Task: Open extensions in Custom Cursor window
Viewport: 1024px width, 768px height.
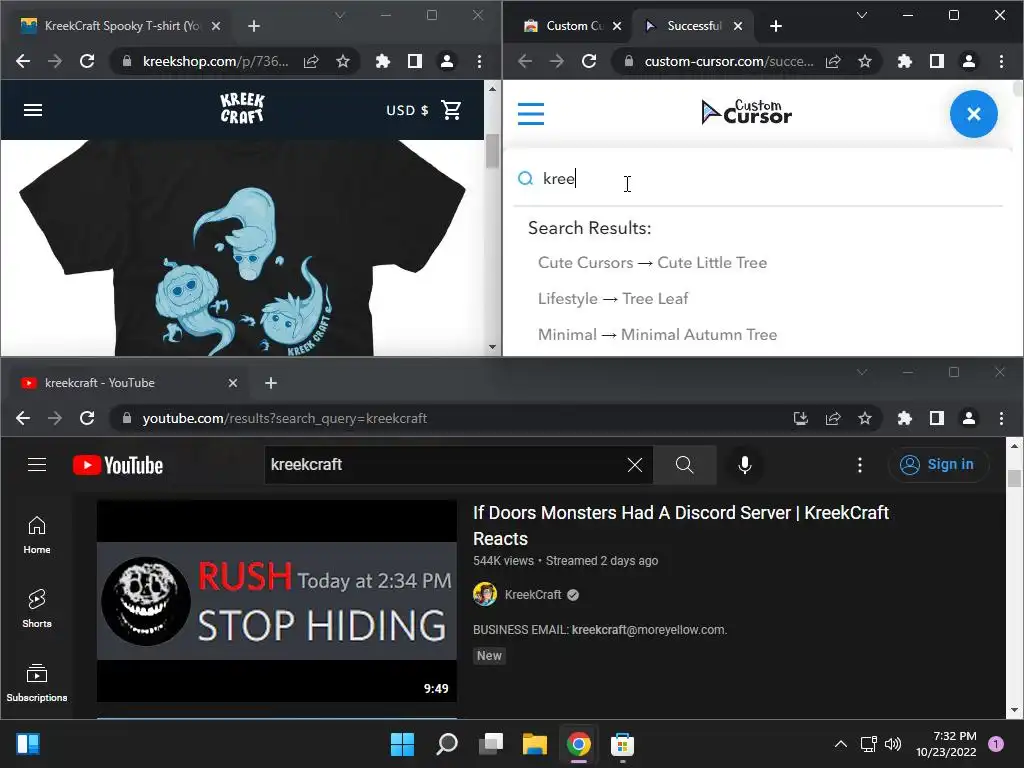Action: (904, 61)
